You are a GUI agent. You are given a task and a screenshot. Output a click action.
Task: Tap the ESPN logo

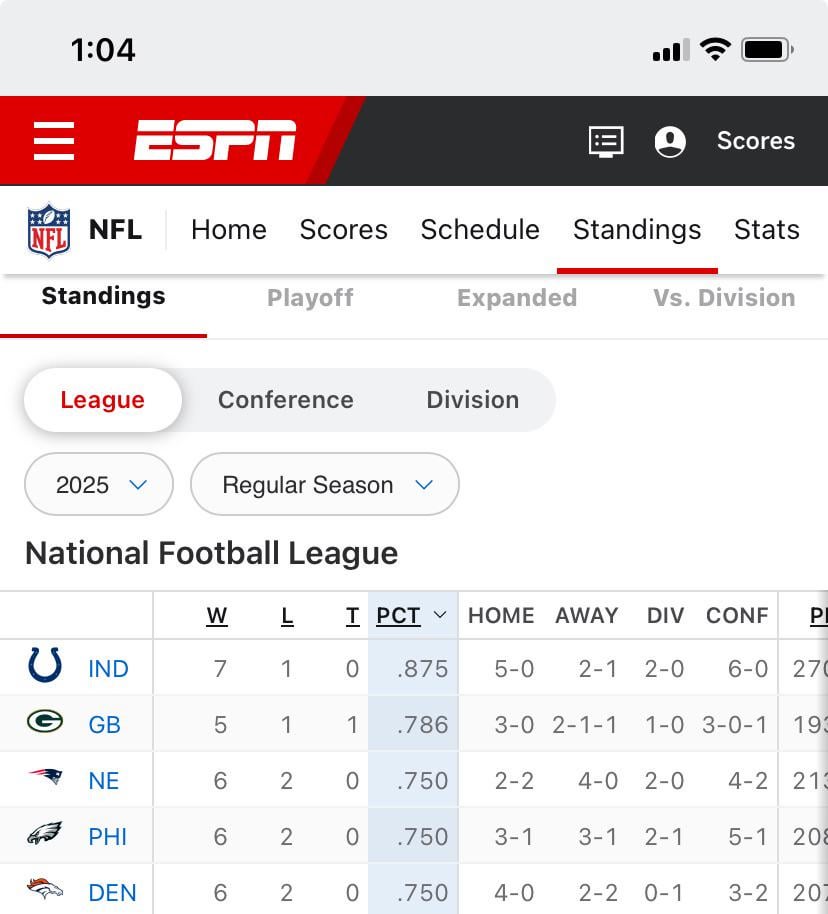coord(215,141)
